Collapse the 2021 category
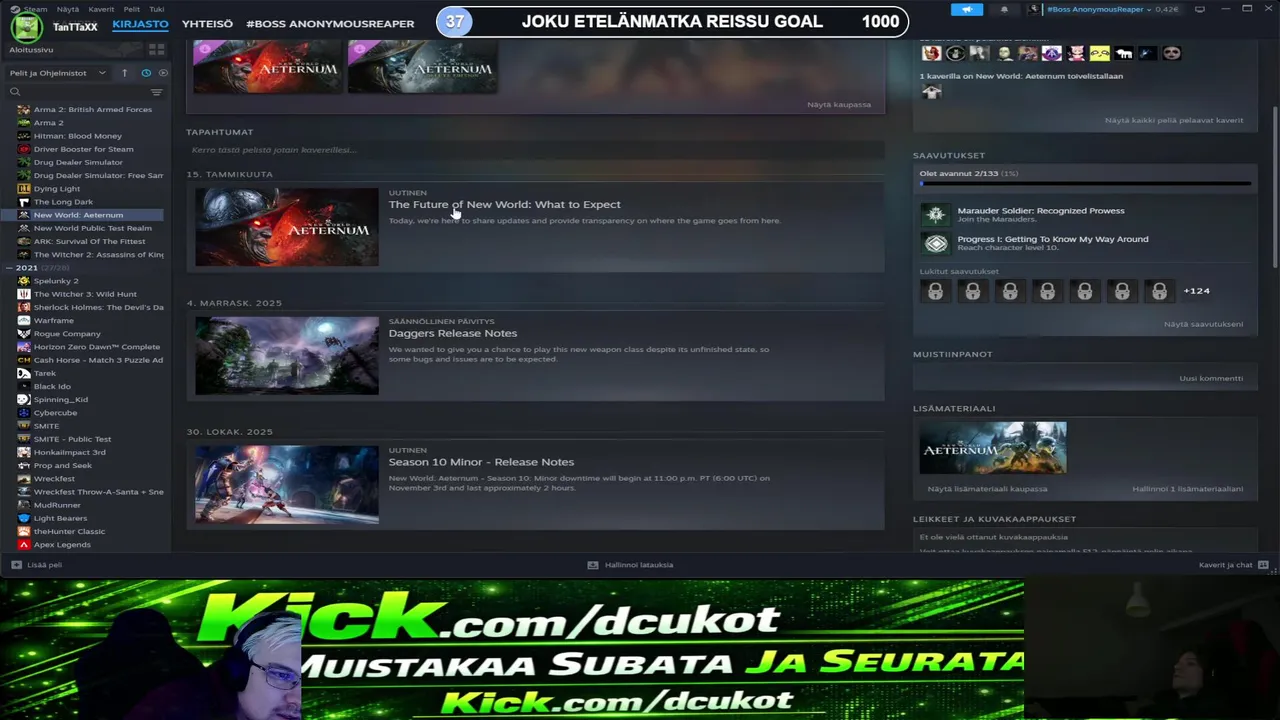 (9, 268)
